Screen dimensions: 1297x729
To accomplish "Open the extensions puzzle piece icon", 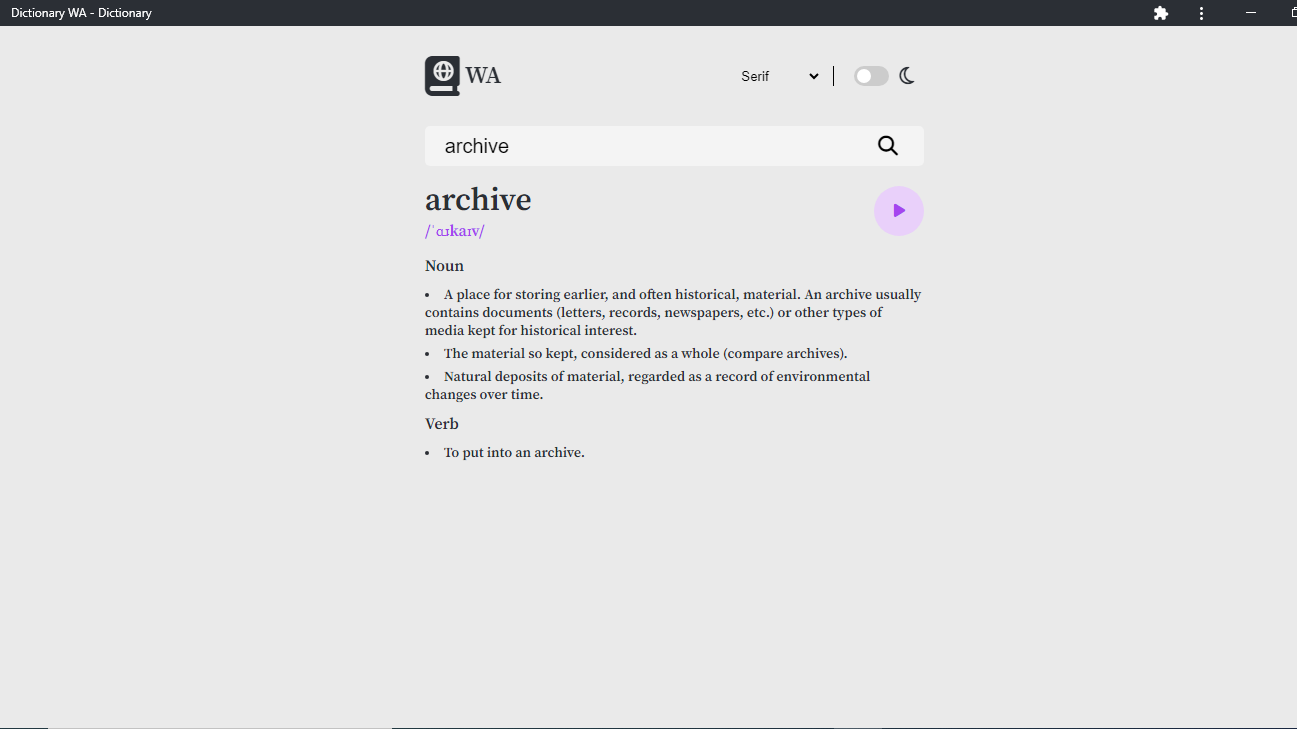I will [1161, 13].
